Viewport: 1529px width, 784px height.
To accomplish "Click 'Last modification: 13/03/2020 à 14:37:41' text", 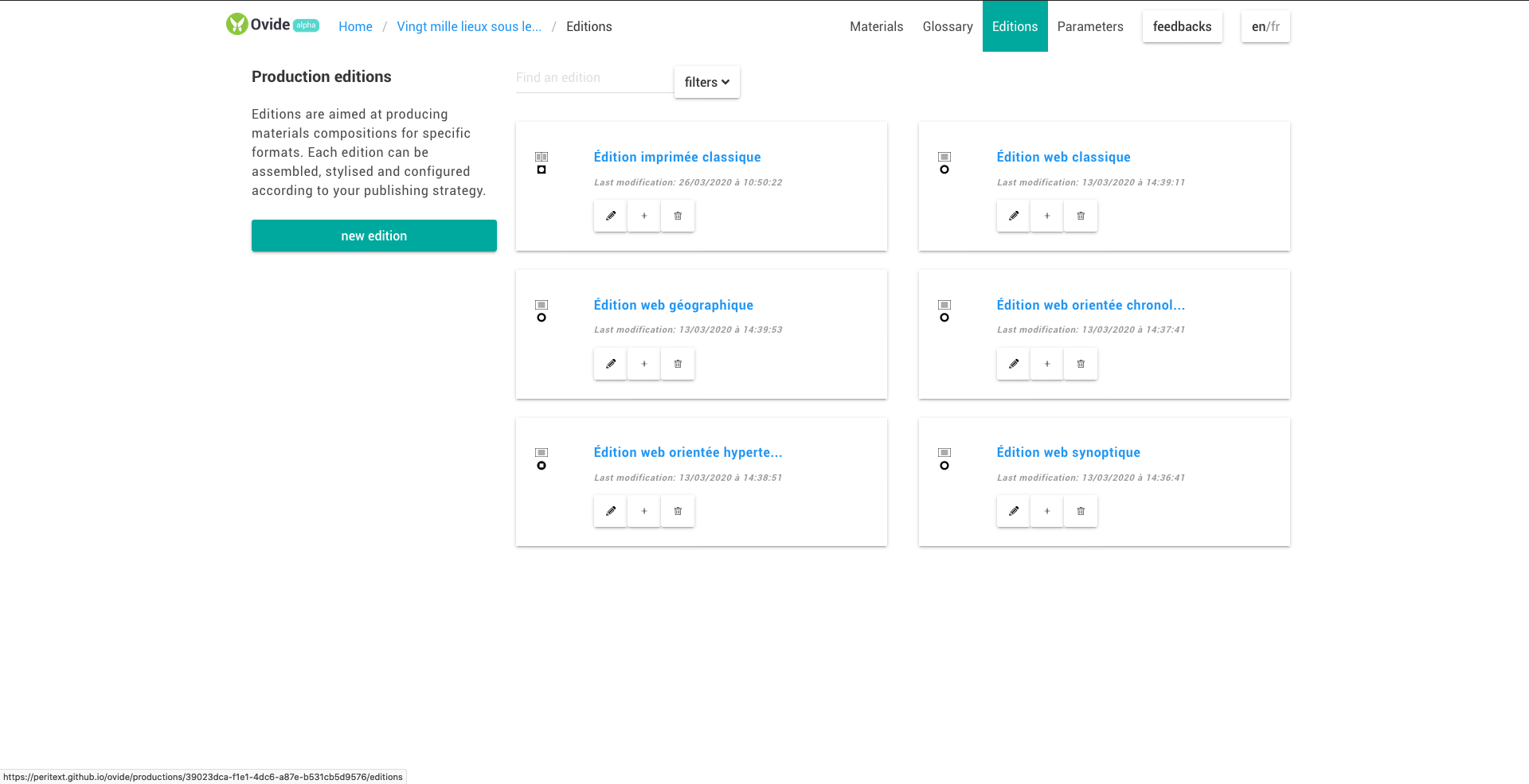I will pyautogui.click(x=1091, y=330).
